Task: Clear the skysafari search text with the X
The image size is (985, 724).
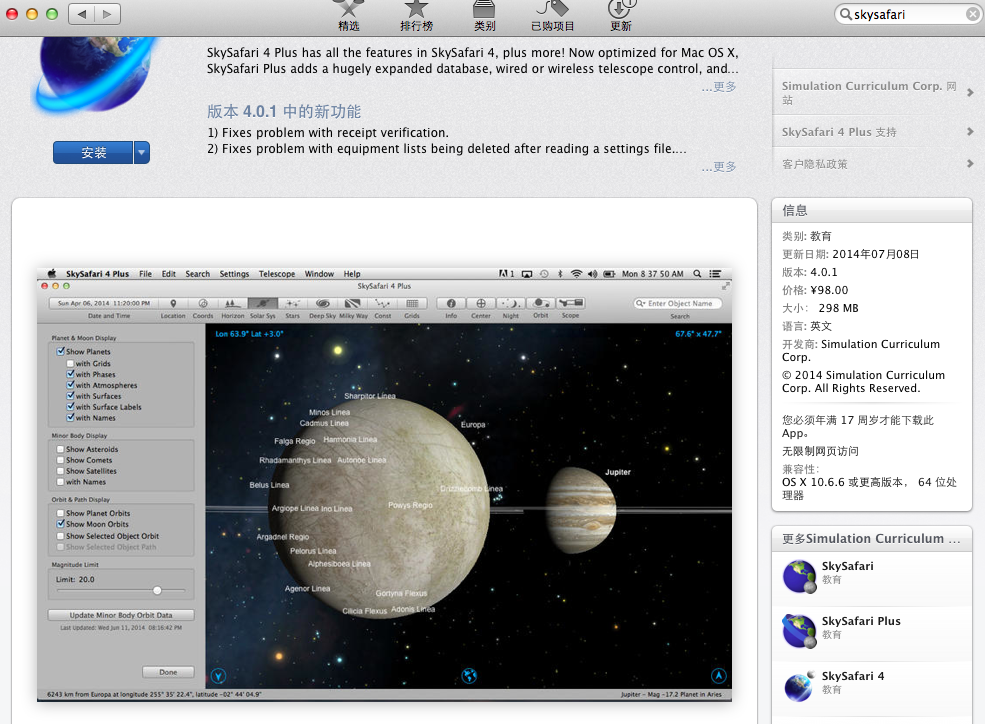Action: pyautogui.click(x=972, y=14)
